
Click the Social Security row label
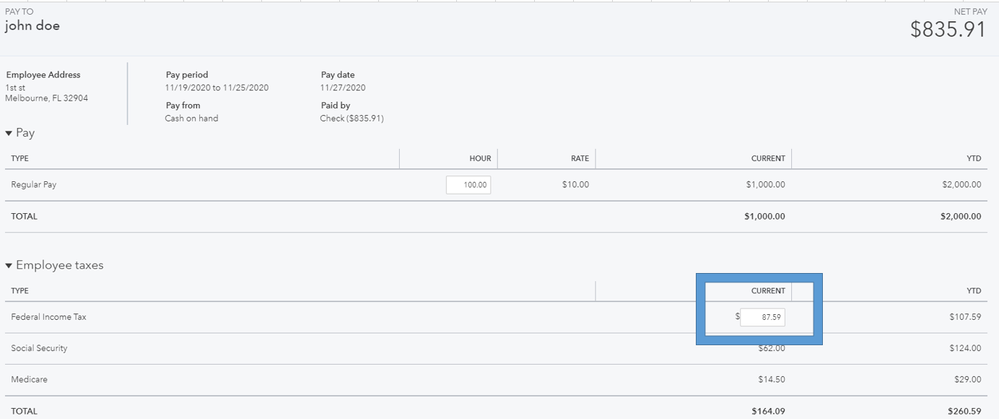pyautogui.click(x=39, y=348)
